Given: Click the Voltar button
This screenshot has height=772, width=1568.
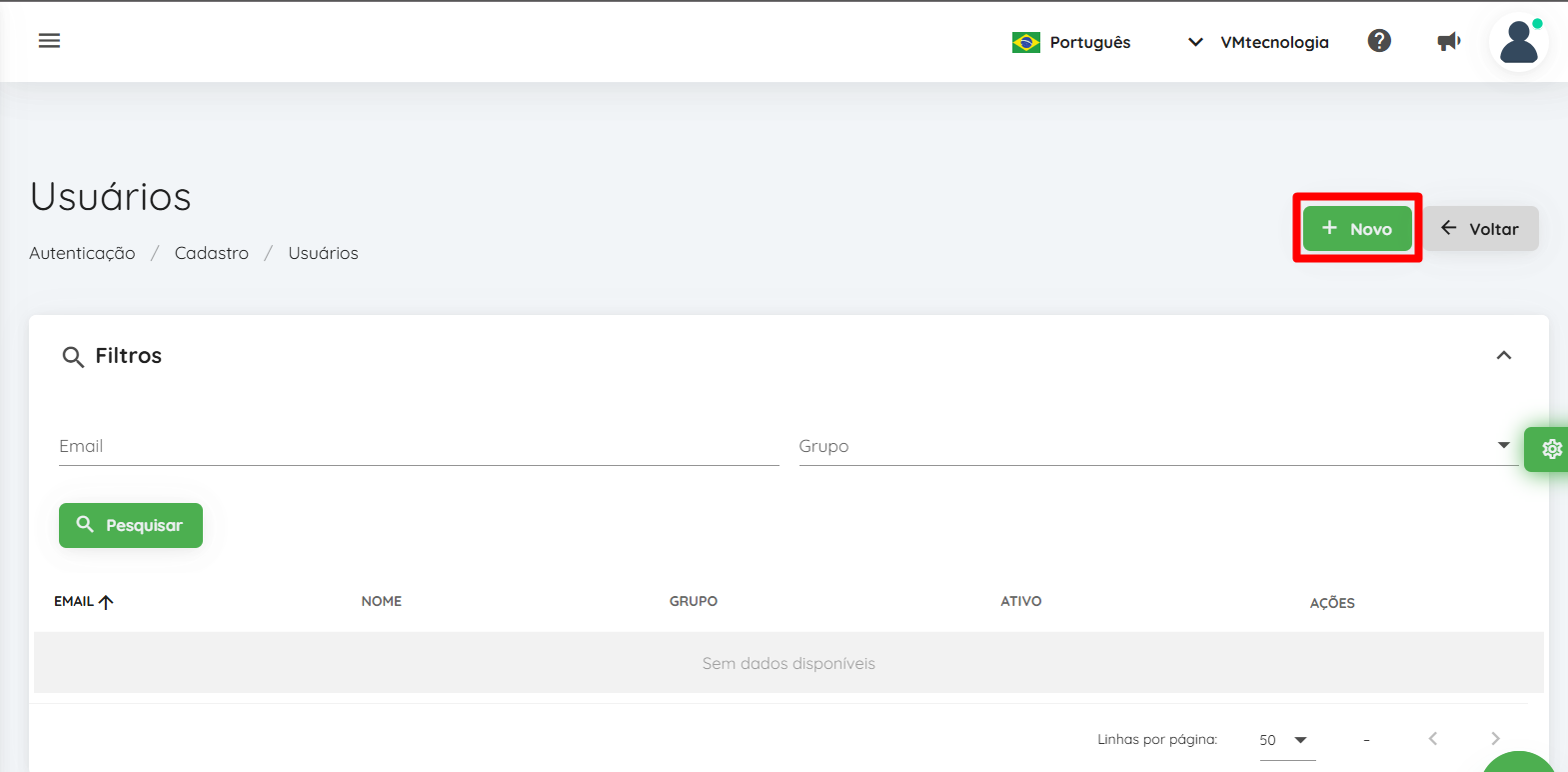Looking at the screenshot, I should (1481, 229).
